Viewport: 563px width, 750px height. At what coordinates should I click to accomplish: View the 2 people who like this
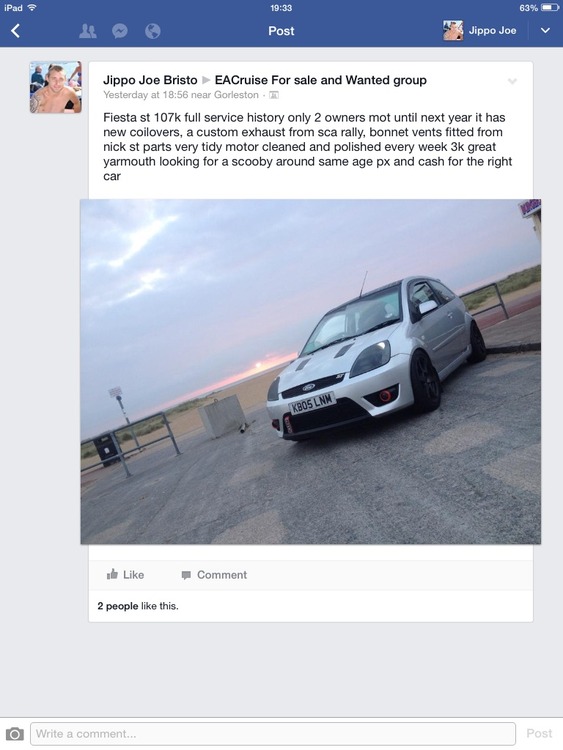118,606
